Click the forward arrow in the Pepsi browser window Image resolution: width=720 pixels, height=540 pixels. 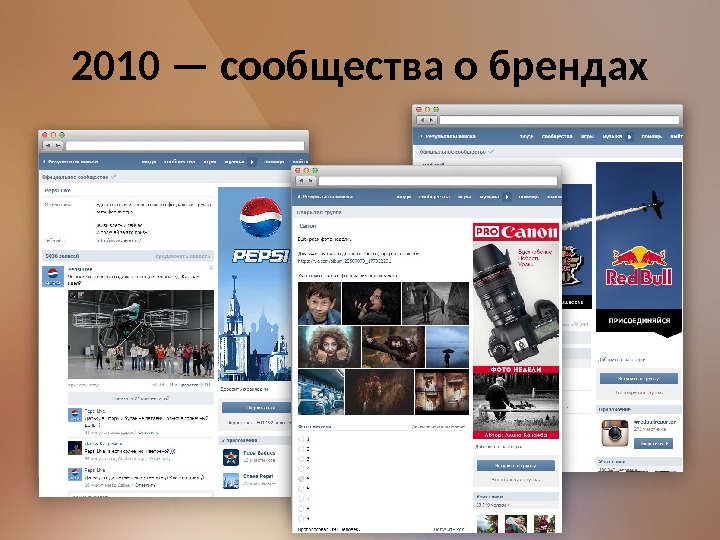pyautogui.click(x=58, y=146)
